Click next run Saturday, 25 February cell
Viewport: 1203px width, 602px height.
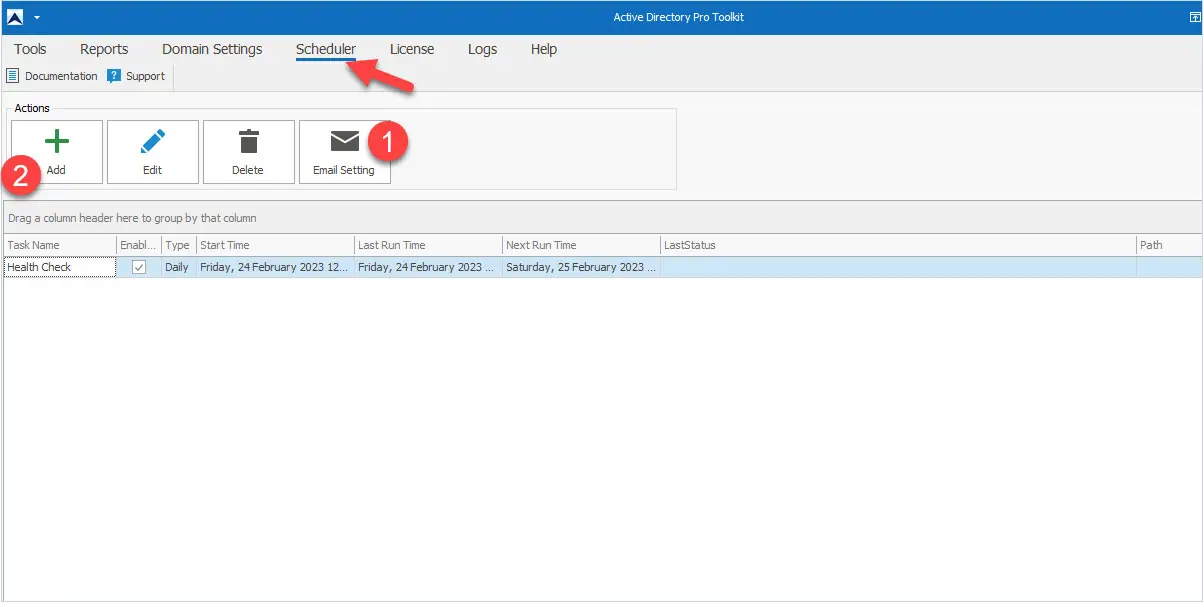tap(581, 267)
